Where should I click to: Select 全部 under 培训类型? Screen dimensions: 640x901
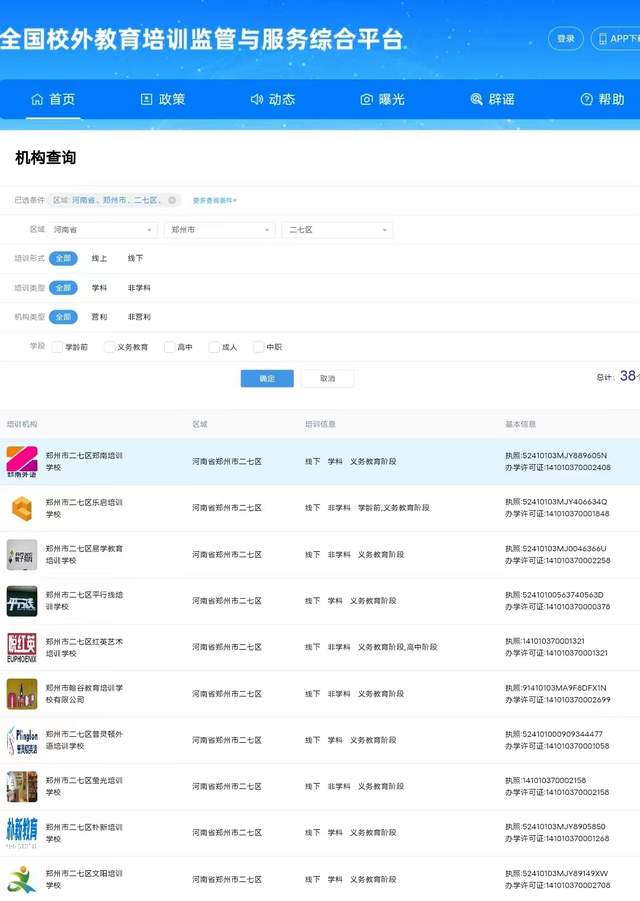click(x=63, y=288)
